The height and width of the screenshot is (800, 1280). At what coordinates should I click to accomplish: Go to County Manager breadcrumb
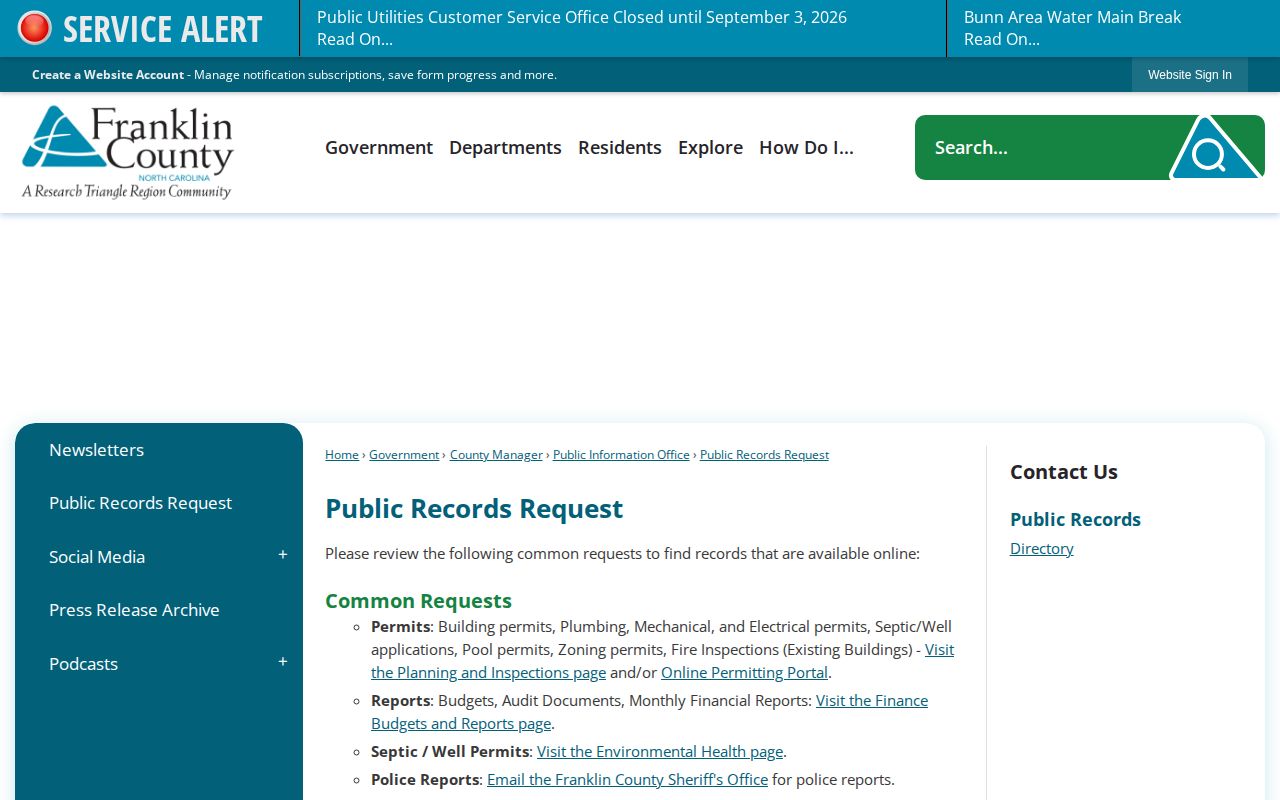[x=496, y=455]
